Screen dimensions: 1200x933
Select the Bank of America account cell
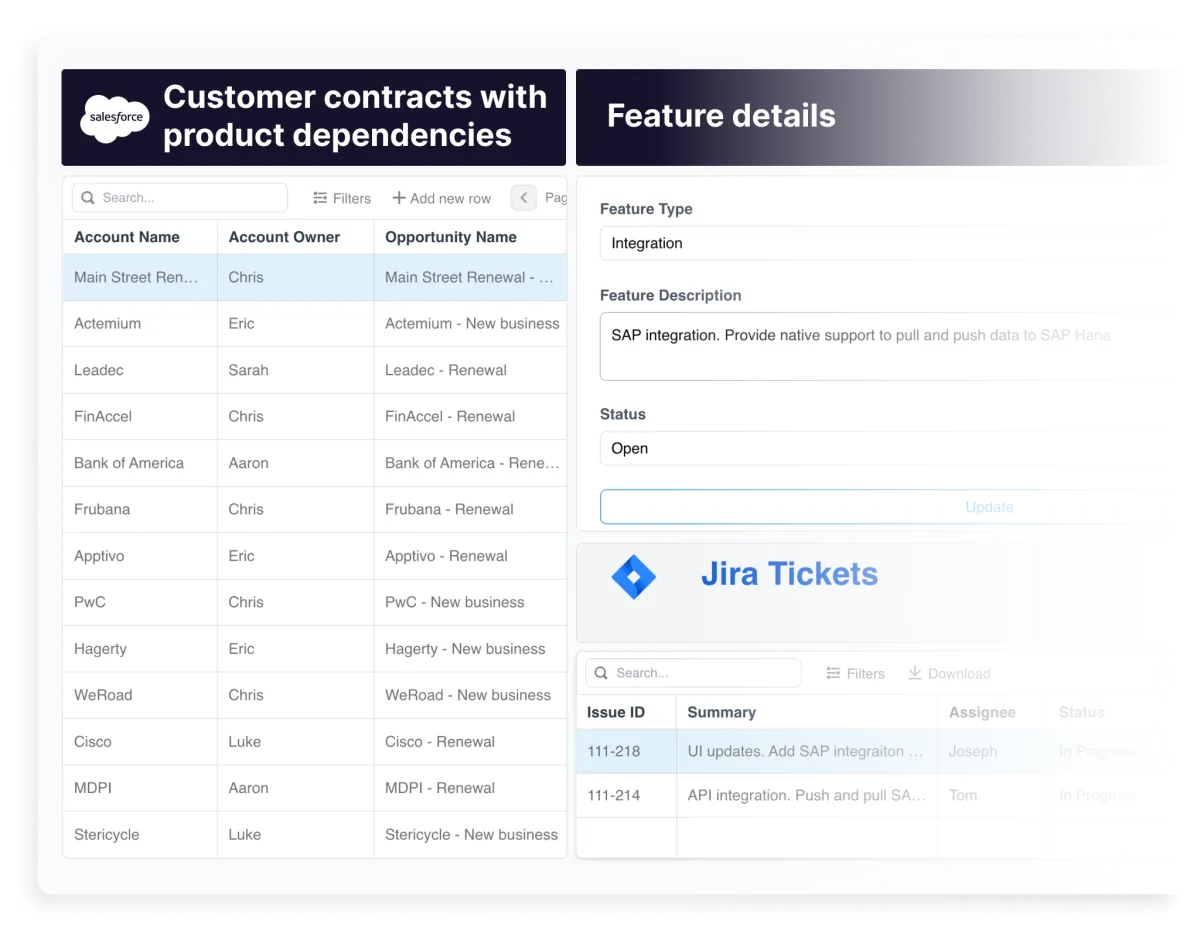pyautogui.click(x=140, y=463)
